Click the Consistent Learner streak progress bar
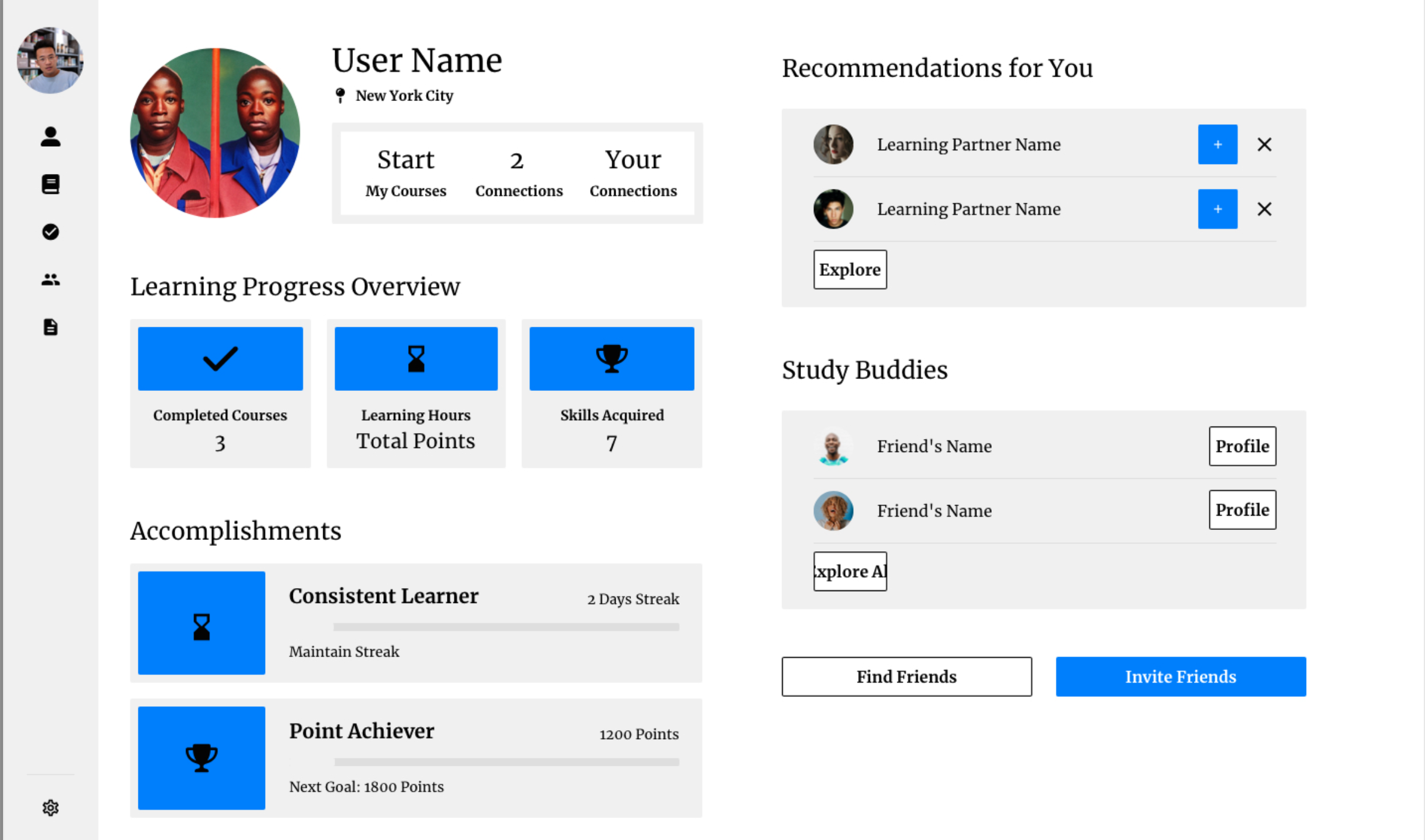This screenshot has width=1425, height=840. tap(506, 627)
